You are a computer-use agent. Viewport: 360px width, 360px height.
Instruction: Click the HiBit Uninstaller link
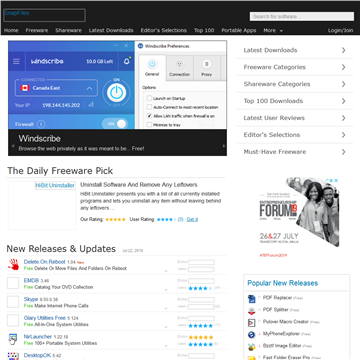(x=55, y=186)
